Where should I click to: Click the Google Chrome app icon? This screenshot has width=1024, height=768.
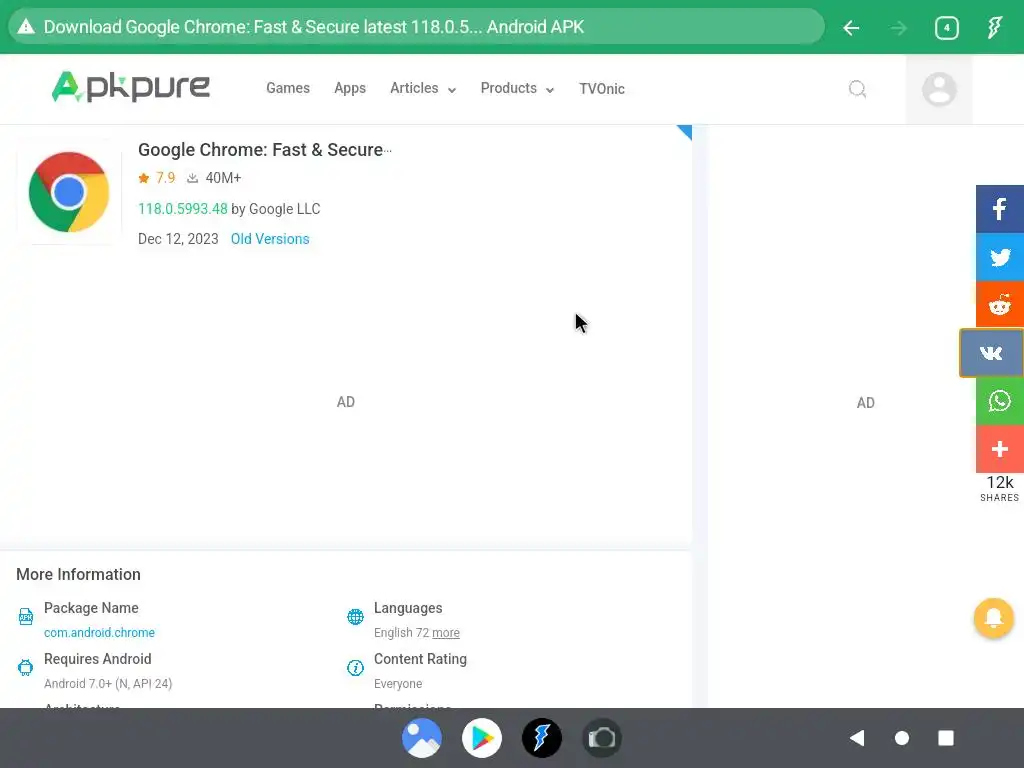click(x=69, y=192)
